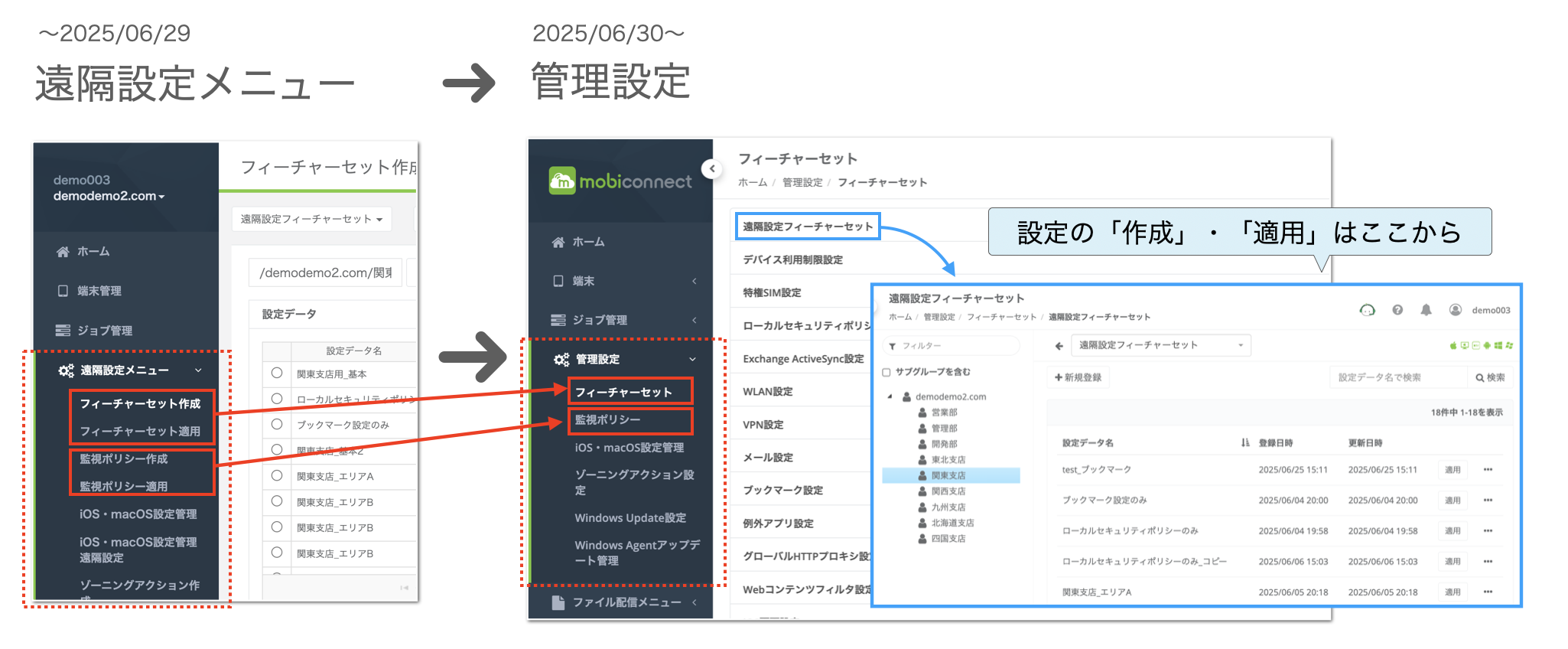Click the 新規登録 button
Screen dimensions: 1568x649
pos(1078,377)
